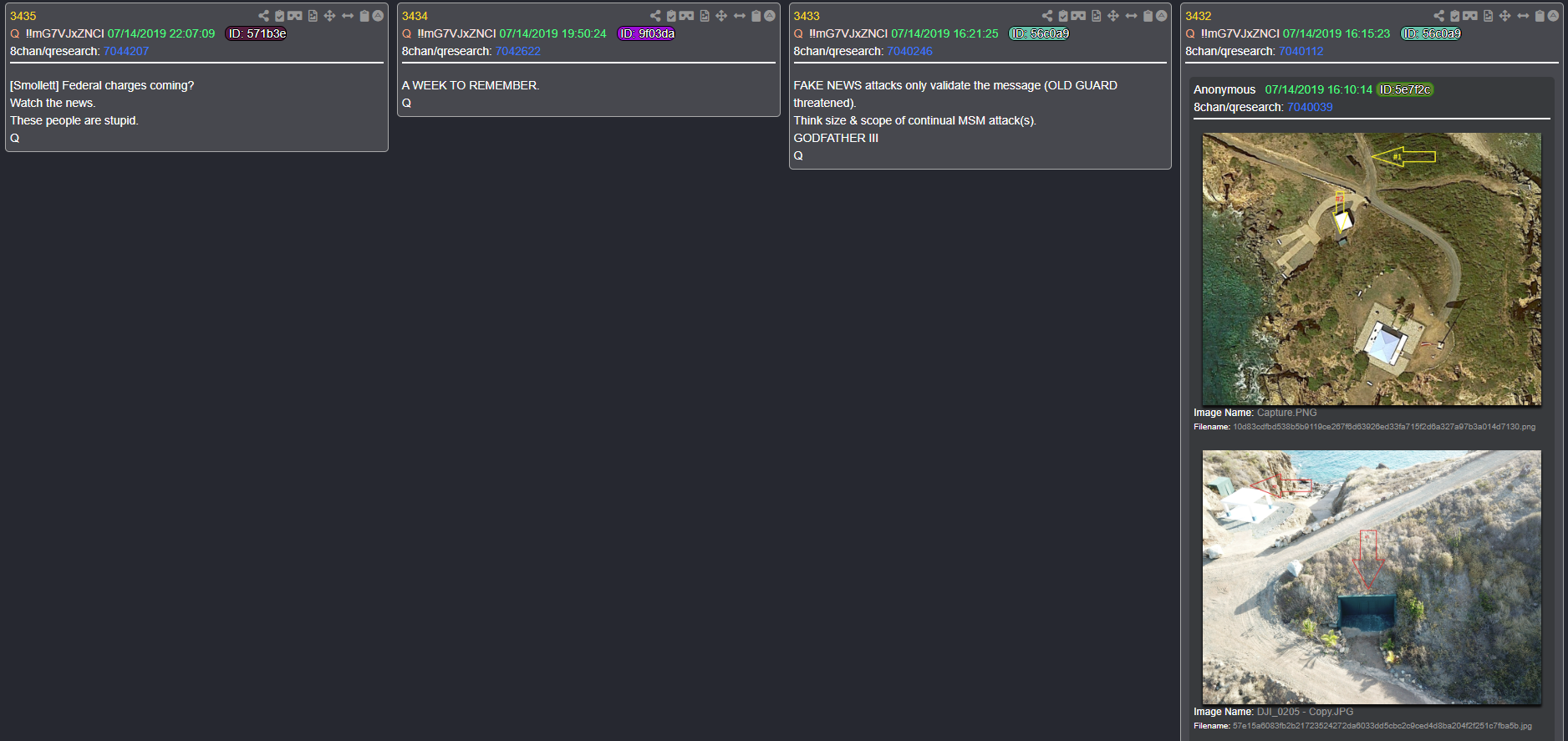Click the timestamp 07/14/2019 16:21:25

click(x=944, y=33)
